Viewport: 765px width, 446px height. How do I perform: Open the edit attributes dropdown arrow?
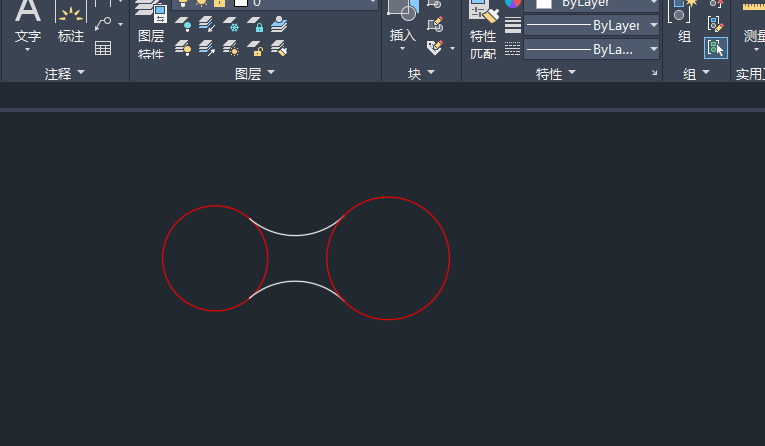point(452,48)
